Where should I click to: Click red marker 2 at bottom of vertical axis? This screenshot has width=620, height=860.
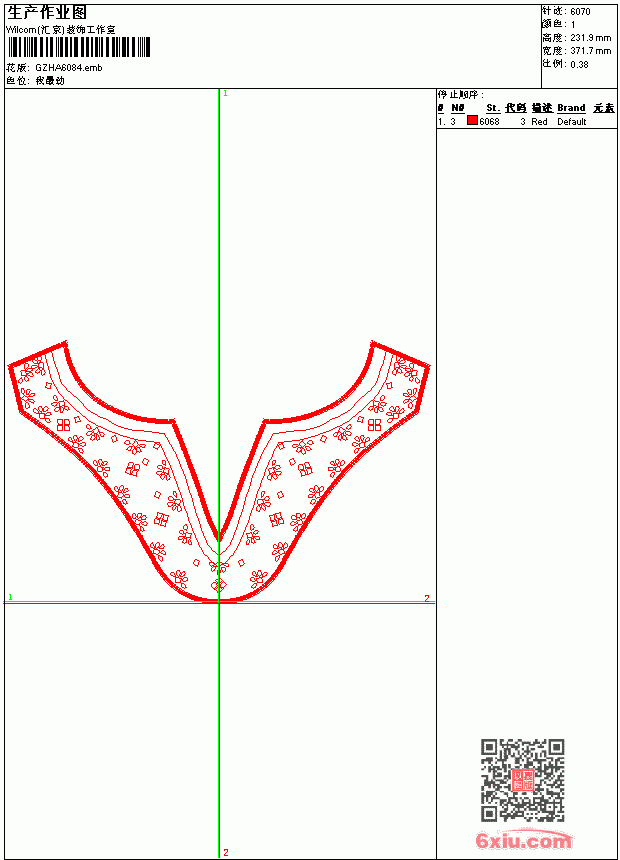point(226,852)
